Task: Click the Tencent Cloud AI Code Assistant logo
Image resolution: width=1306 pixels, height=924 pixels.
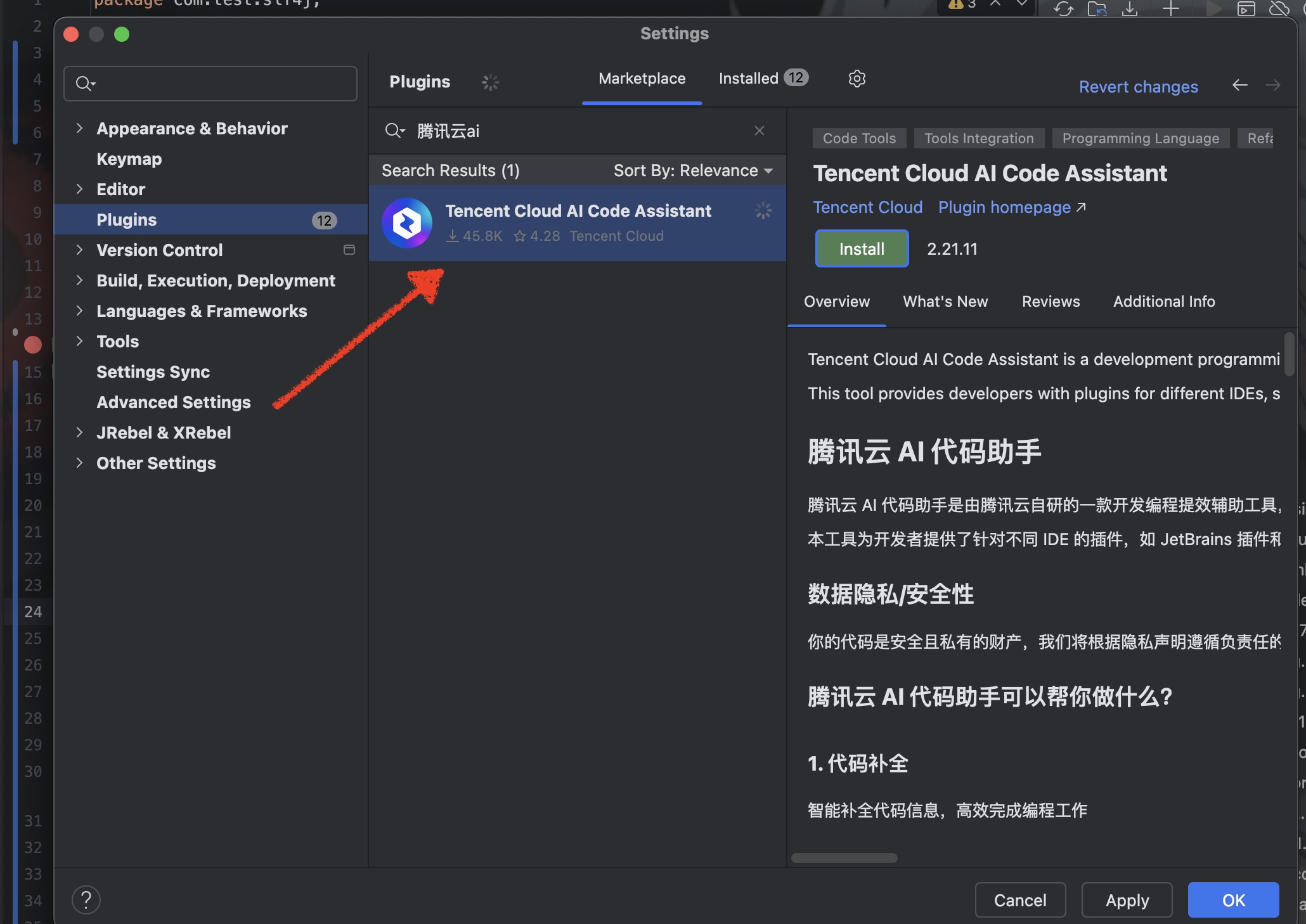Action: pyautogui.click(x=407, y=223)
